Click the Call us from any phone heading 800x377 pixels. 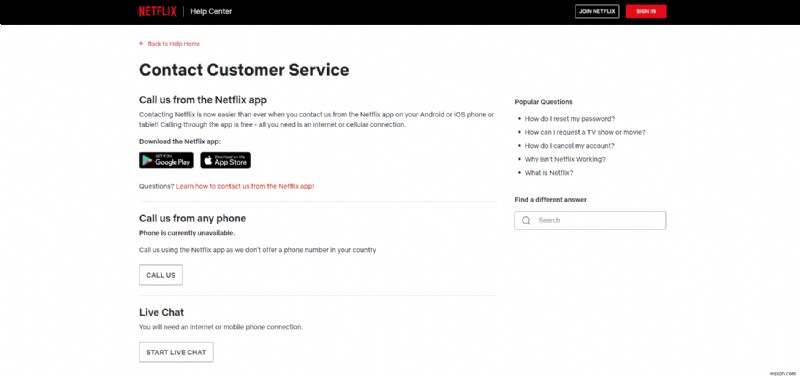(x=192, y=218)
